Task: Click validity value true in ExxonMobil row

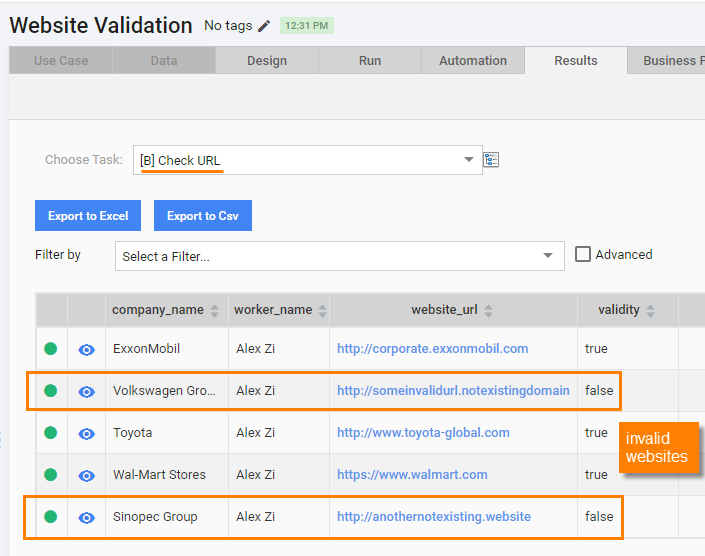Action: [596, 348]
